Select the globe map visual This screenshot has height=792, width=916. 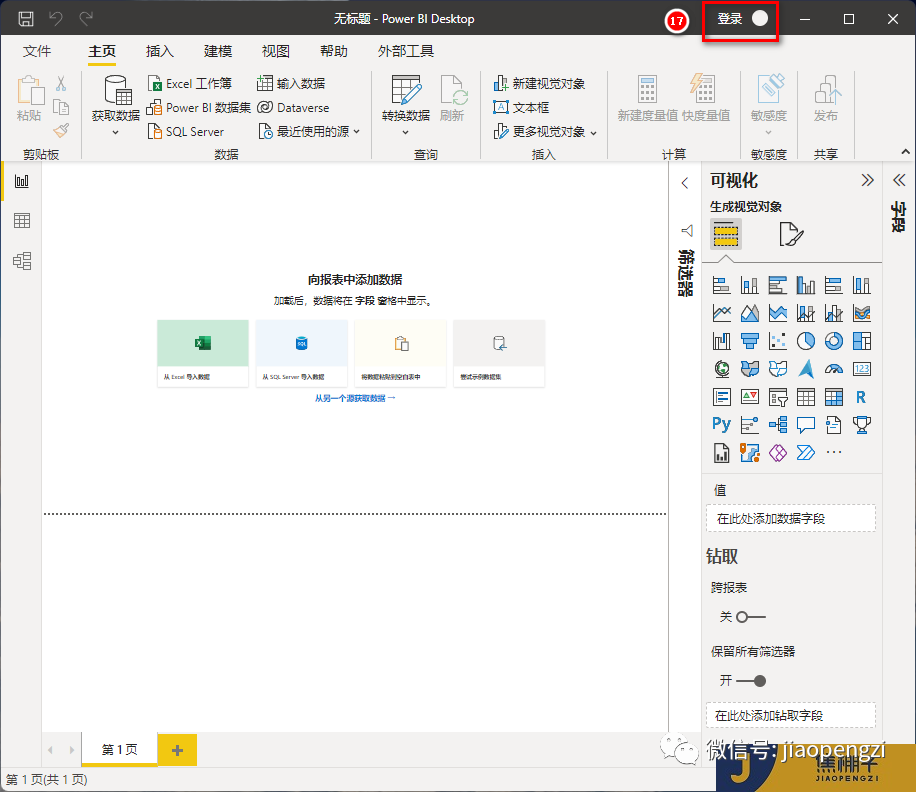coord(721,369)
